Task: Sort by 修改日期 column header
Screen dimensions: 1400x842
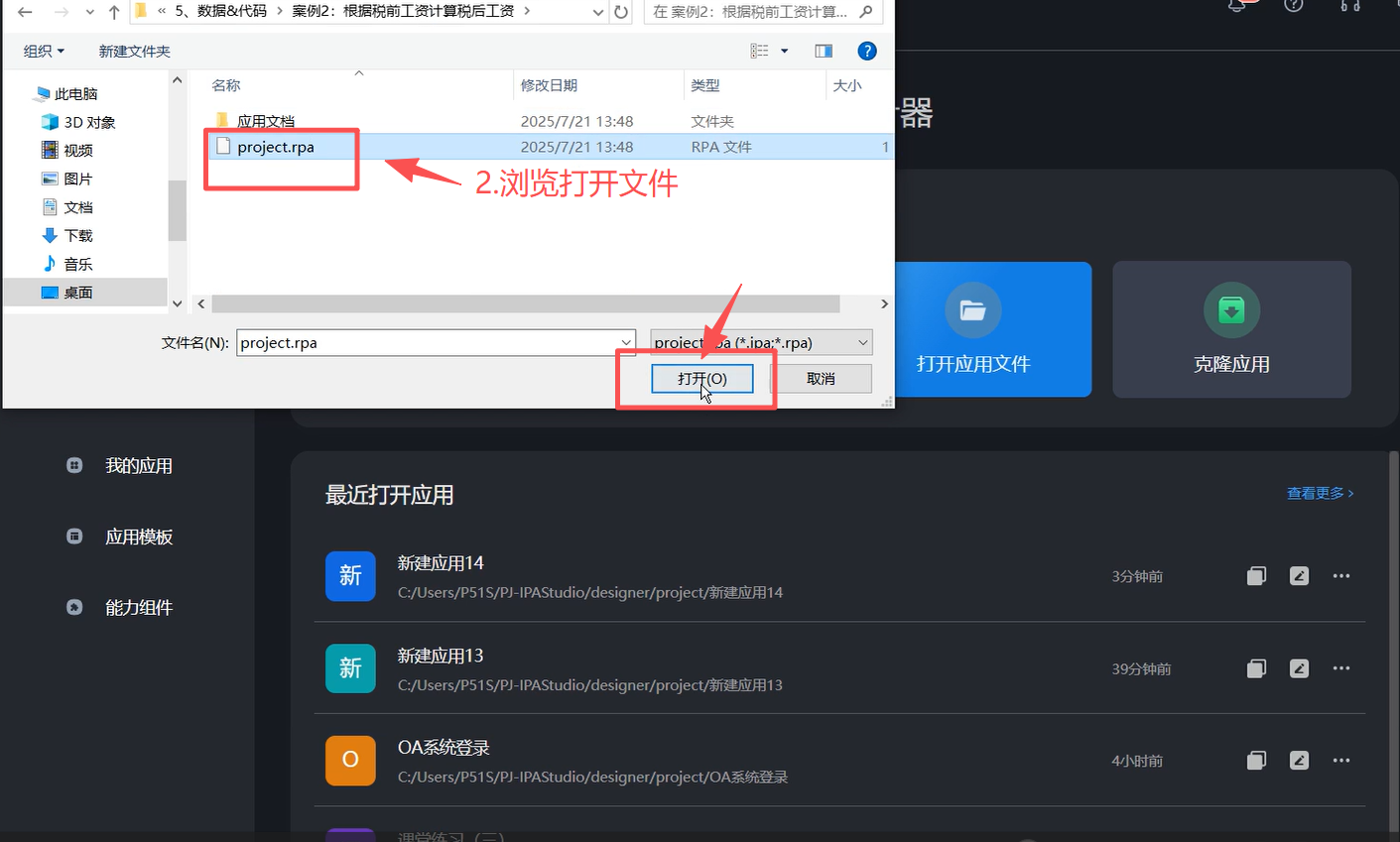Action: point(549,85)
